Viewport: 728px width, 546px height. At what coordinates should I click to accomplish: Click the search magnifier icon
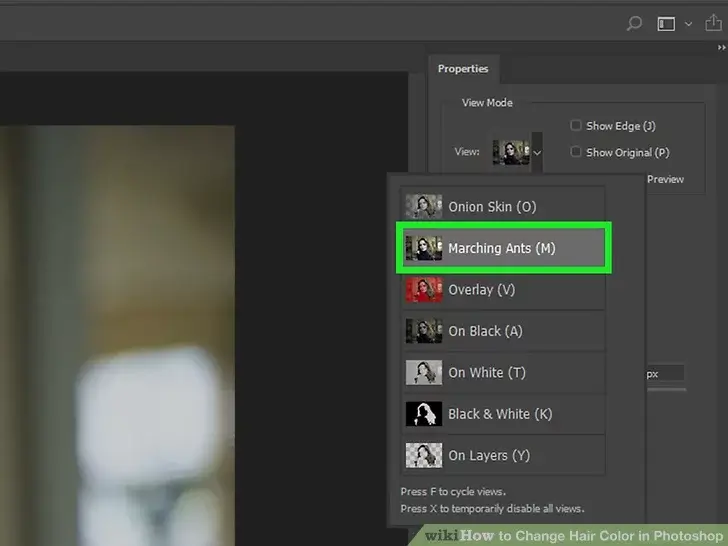click(633, 24)
